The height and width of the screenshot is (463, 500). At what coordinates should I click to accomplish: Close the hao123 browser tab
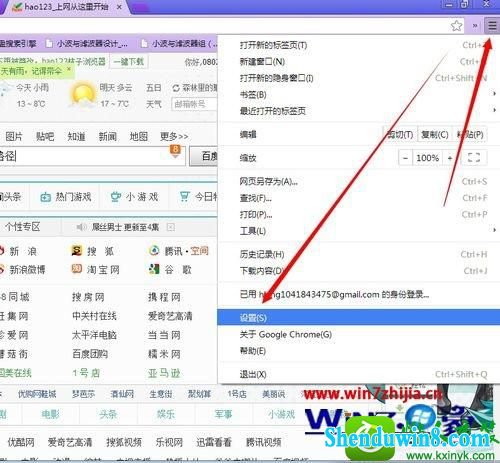pos(120,7)
